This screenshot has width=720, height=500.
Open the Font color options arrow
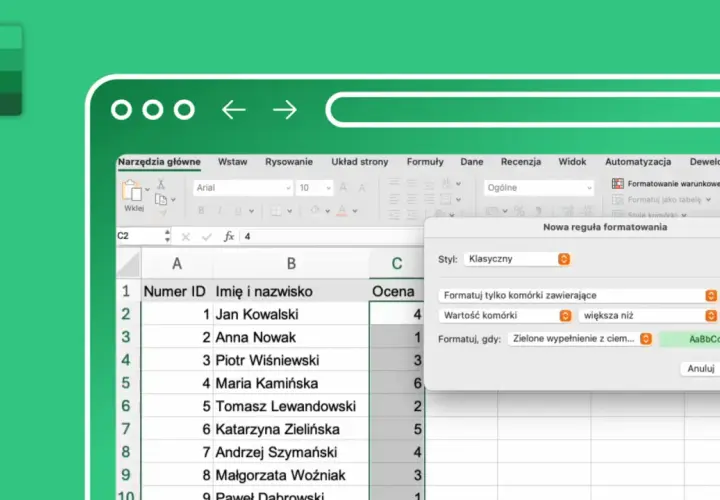coord(355,211)
